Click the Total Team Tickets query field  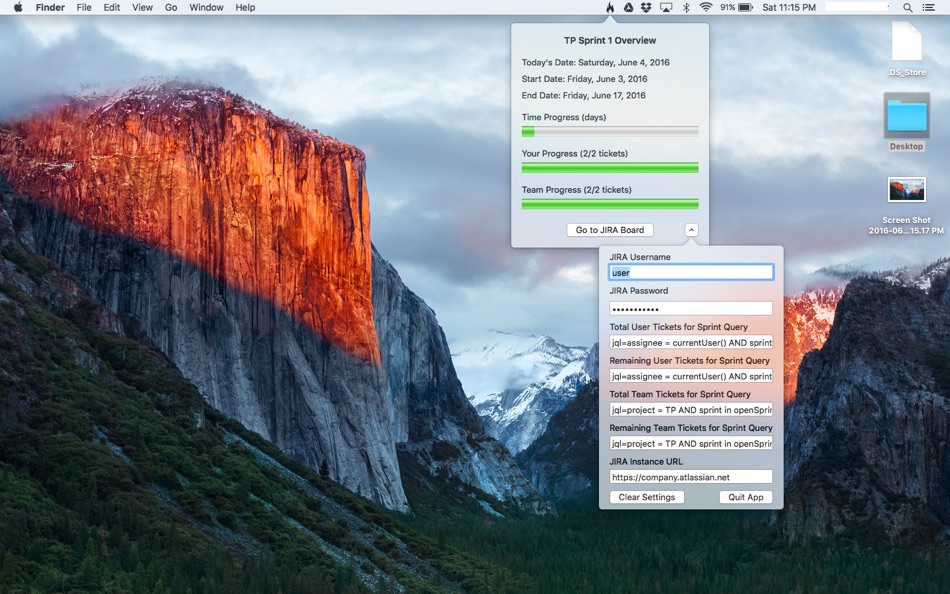coord(691,410)
